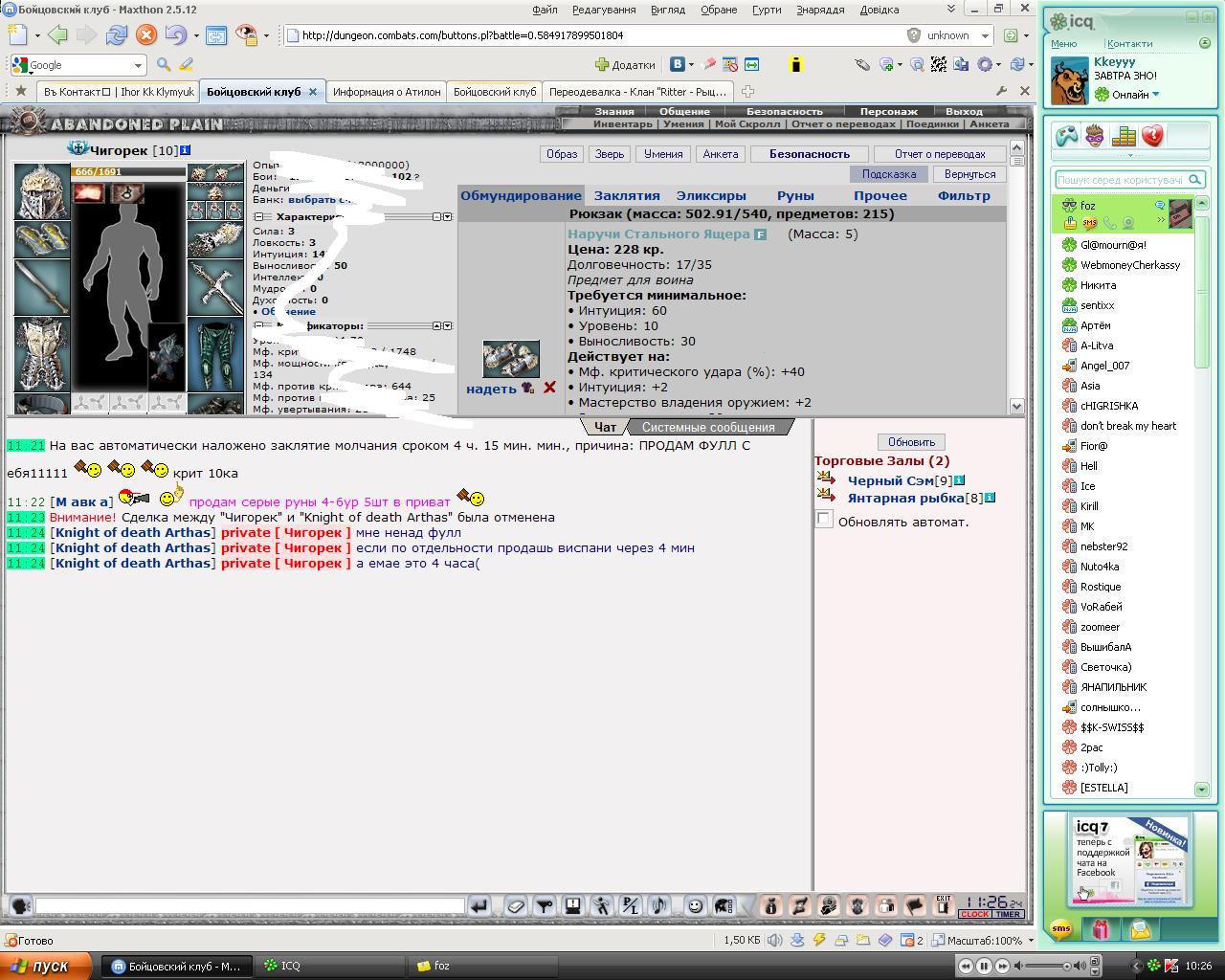Click the smiley emoticons icon

pos(696,905)
